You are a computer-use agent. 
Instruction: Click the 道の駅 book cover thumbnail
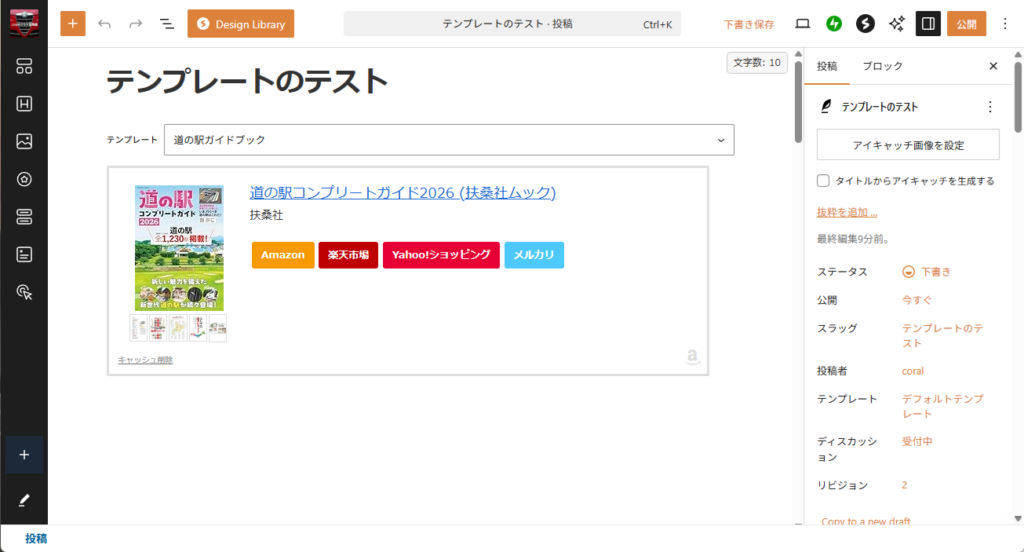[x=179, y=248]
